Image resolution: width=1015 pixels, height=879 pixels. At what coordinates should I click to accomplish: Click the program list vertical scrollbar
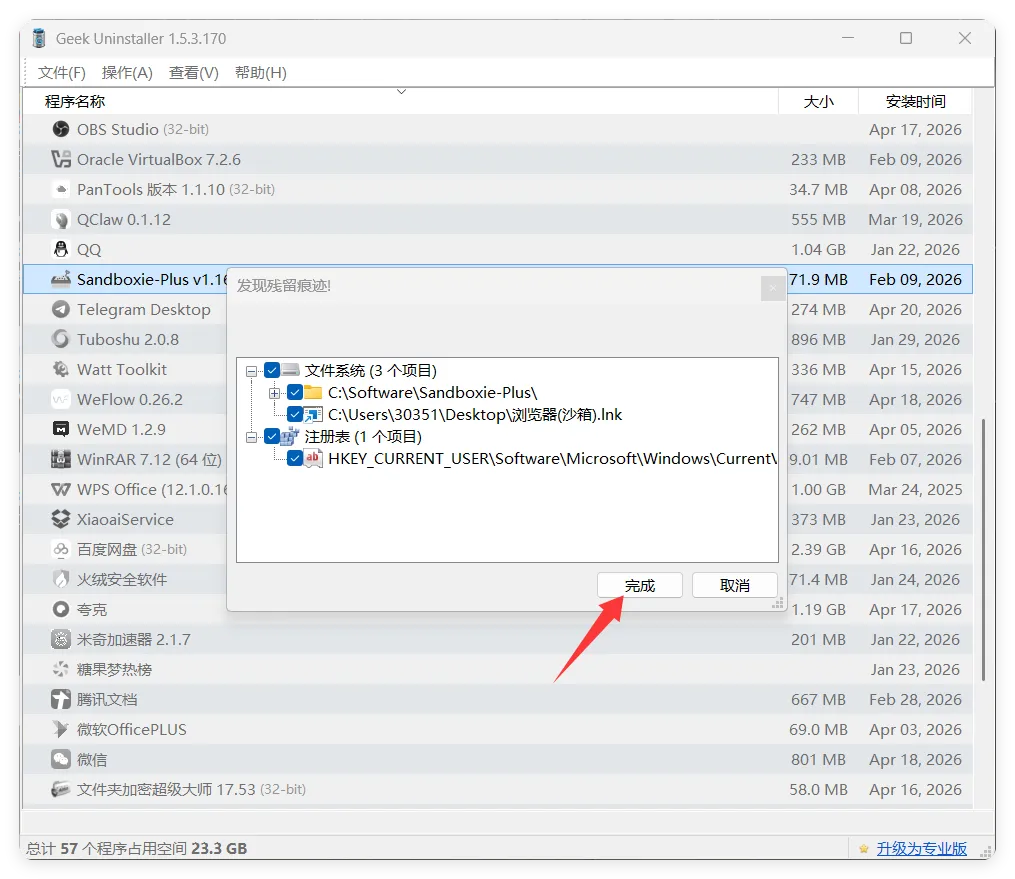983,550
